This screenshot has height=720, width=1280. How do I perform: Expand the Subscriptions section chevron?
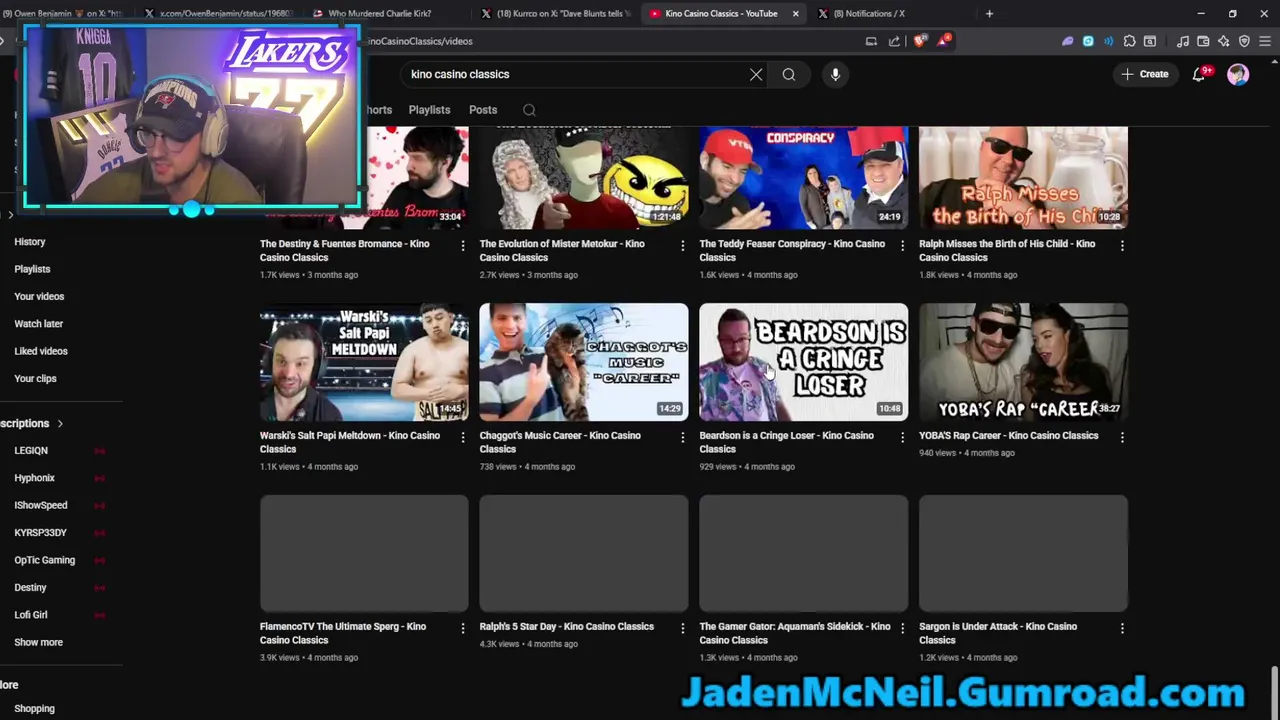(x=60, y=424)
